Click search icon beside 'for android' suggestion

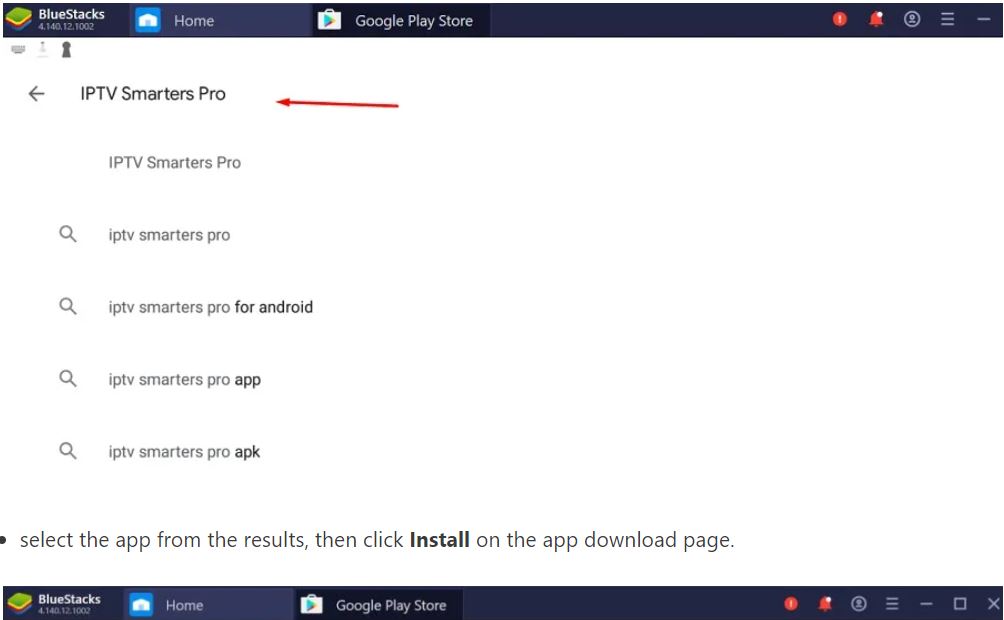[x=68, y=306]
